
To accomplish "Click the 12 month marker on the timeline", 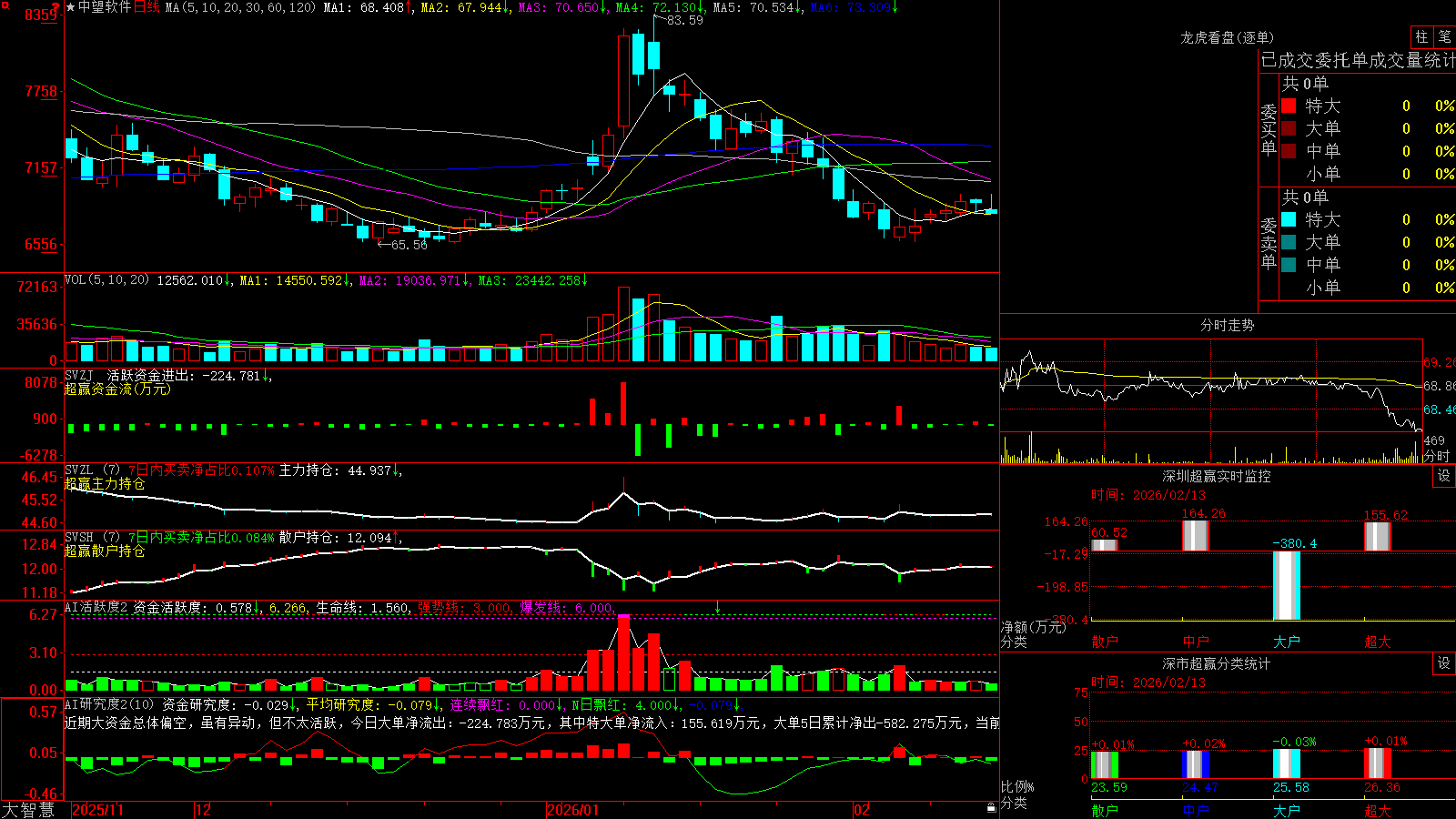I will click(x=203, y=810).
